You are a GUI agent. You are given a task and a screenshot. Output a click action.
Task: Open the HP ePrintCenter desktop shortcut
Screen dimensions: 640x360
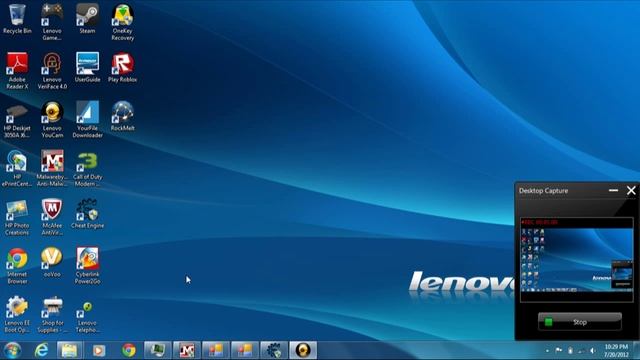[17, 168]
